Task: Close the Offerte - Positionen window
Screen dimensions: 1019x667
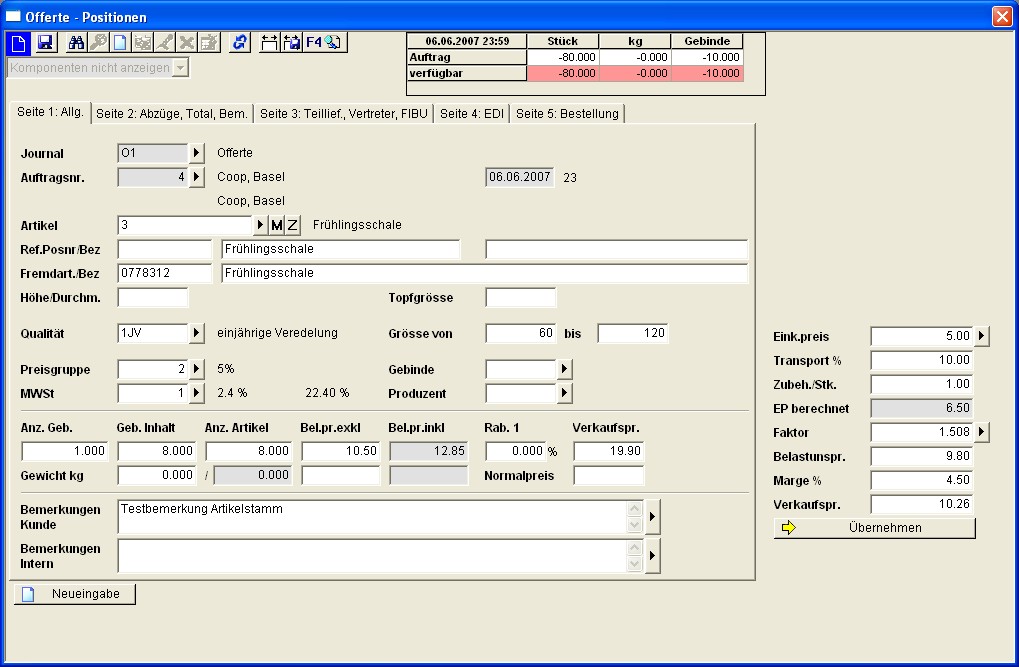Action: (x=1002, y=16)
